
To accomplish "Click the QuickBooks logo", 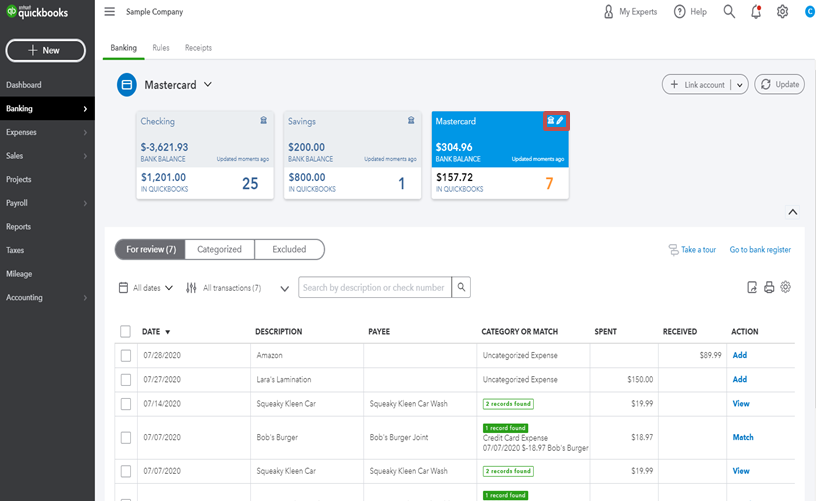I will 37,11.
